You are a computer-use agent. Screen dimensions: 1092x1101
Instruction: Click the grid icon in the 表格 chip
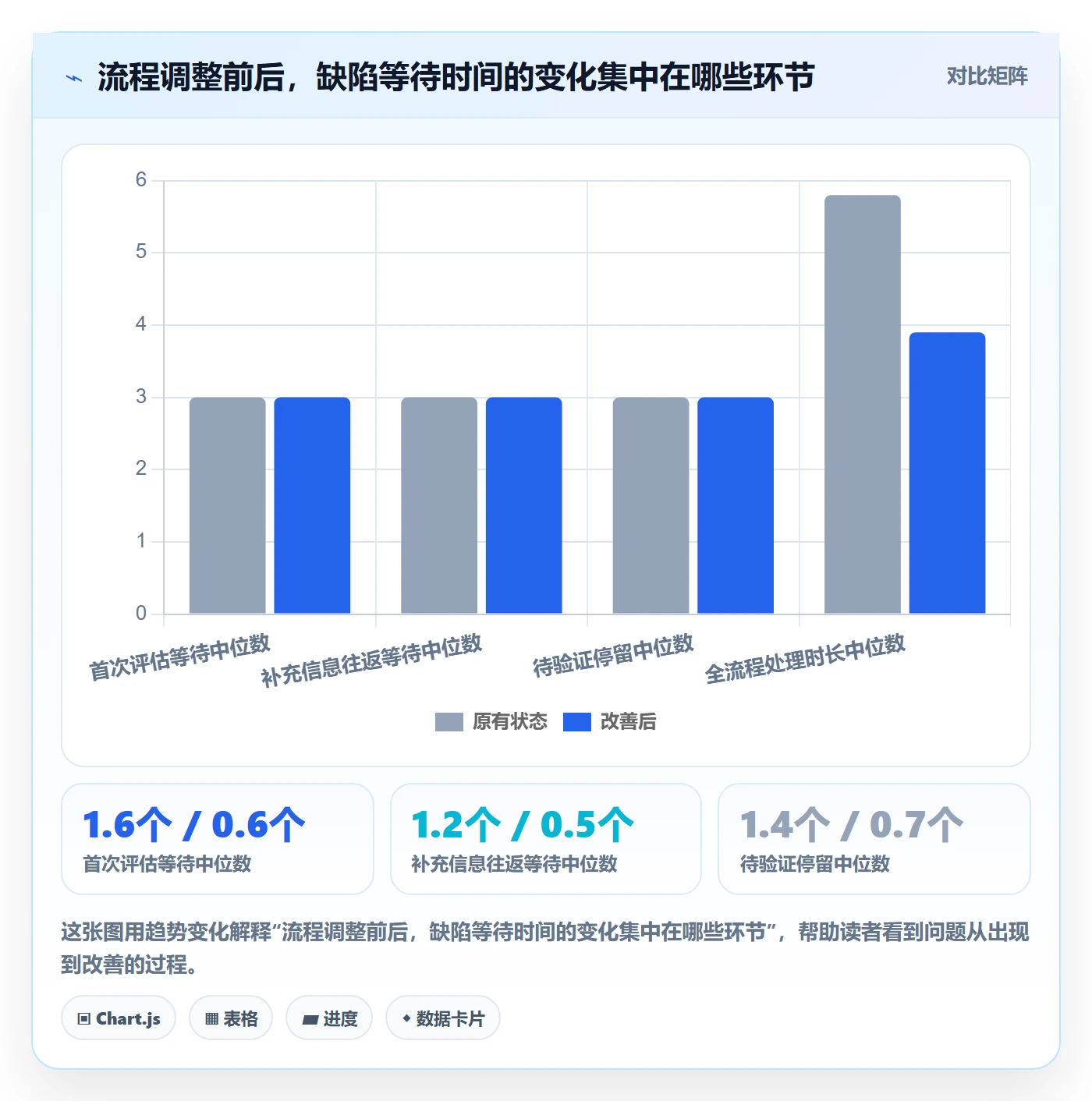click(211, 1019)
